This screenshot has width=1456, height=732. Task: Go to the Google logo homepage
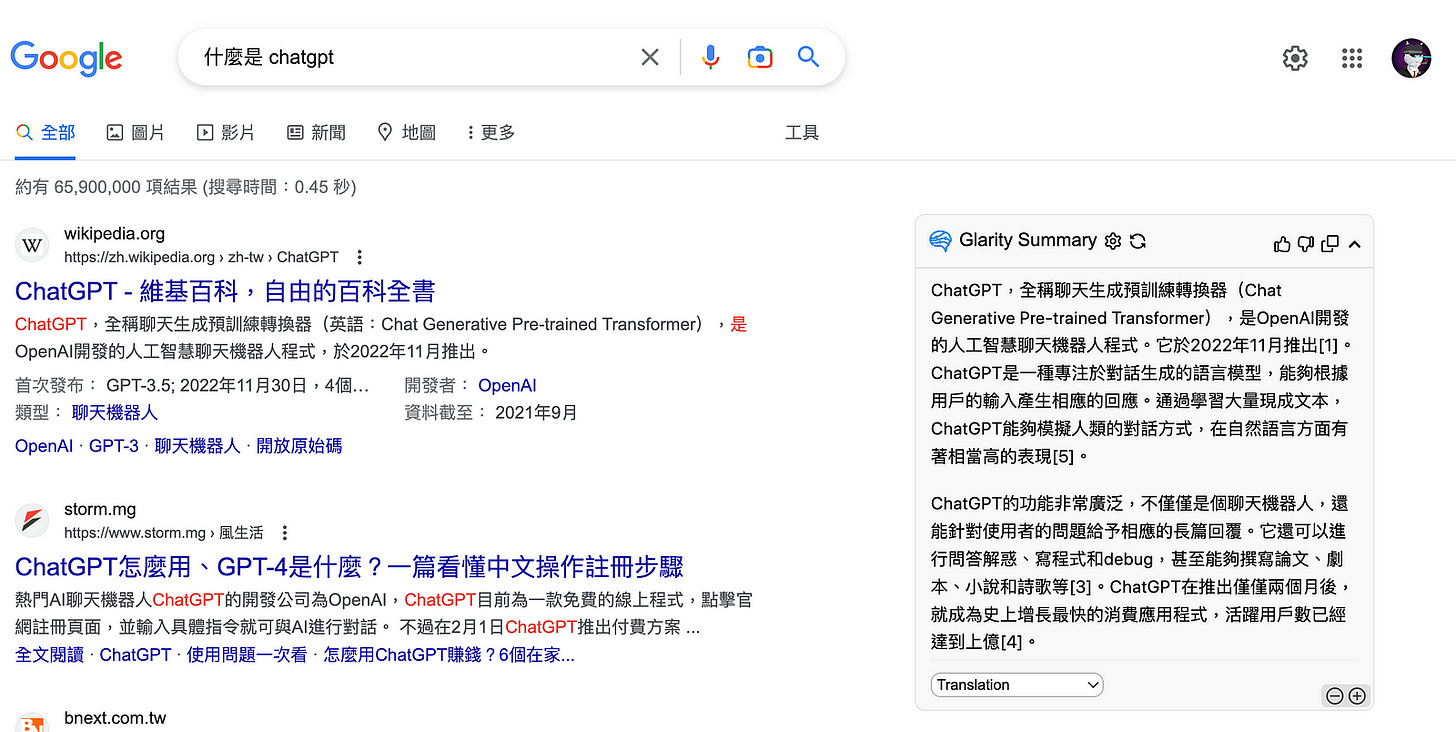66,57
